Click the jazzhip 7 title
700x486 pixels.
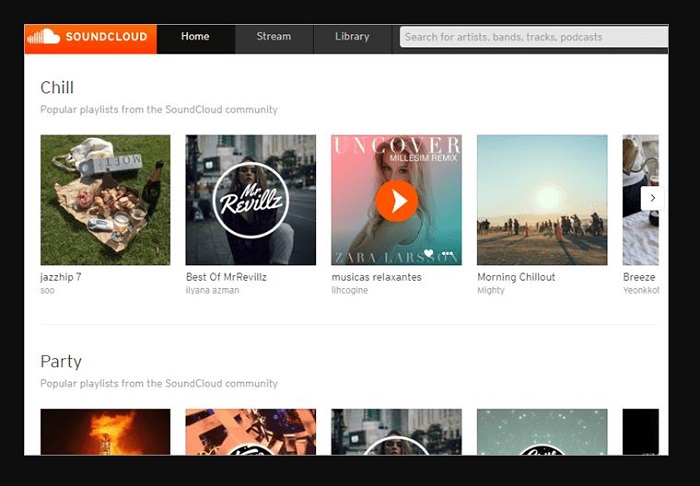(x=61, y=277)
